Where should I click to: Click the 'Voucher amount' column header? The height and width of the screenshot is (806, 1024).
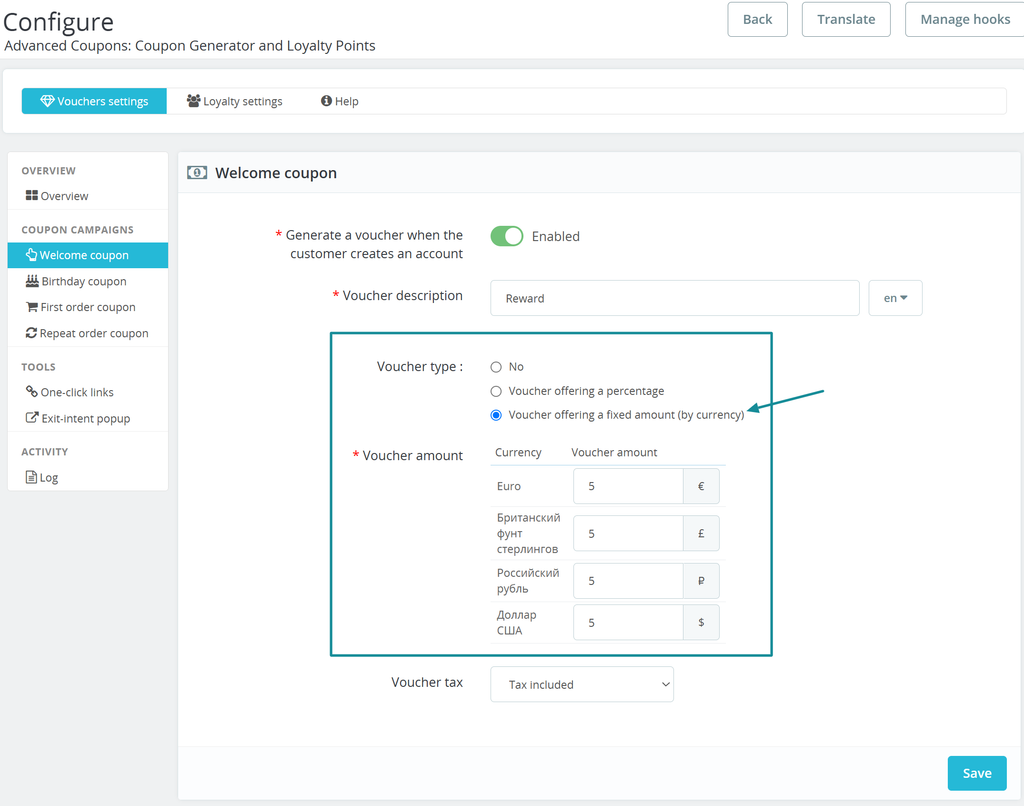tap(614, 453)
